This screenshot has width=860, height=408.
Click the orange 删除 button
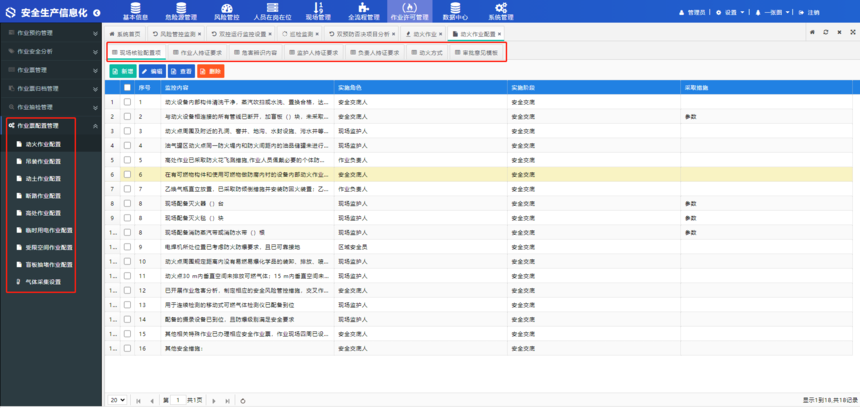(x=211, y=72)
